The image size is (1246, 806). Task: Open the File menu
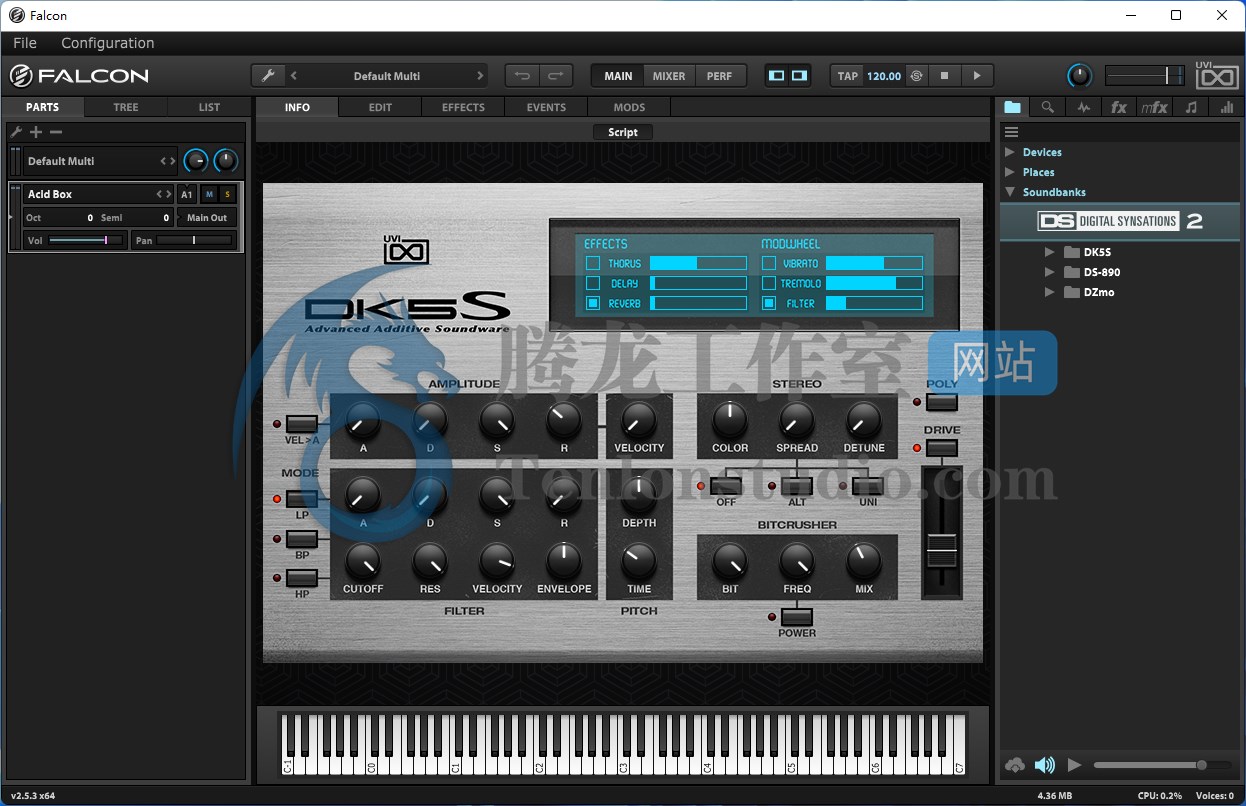tap(25, 43)
